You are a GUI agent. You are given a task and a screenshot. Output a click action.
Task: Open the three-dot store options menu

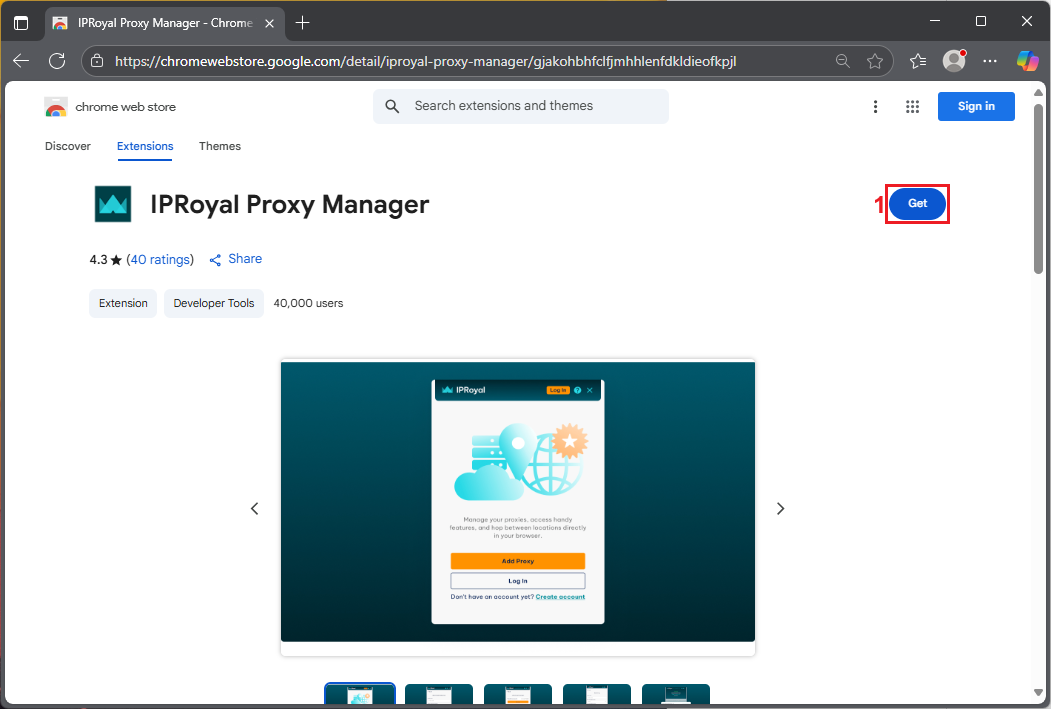[875, 107]
